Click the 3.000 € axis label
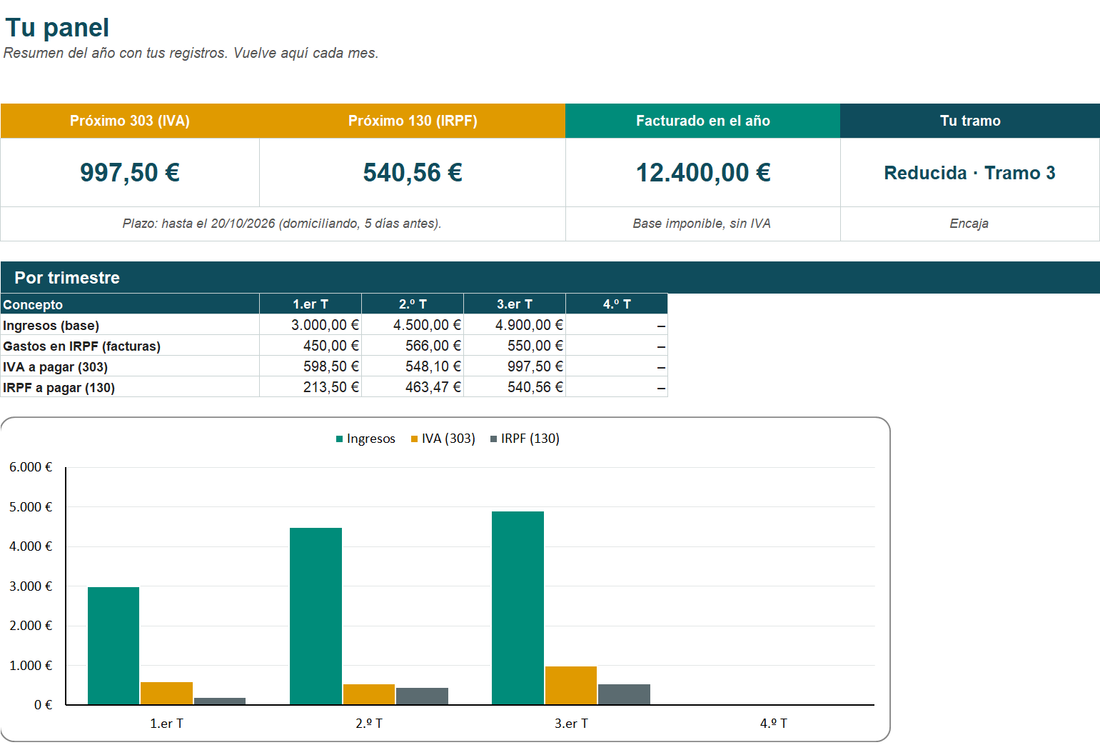Image resolution: width=1100 pixels, height=750 pixels. 31,587
